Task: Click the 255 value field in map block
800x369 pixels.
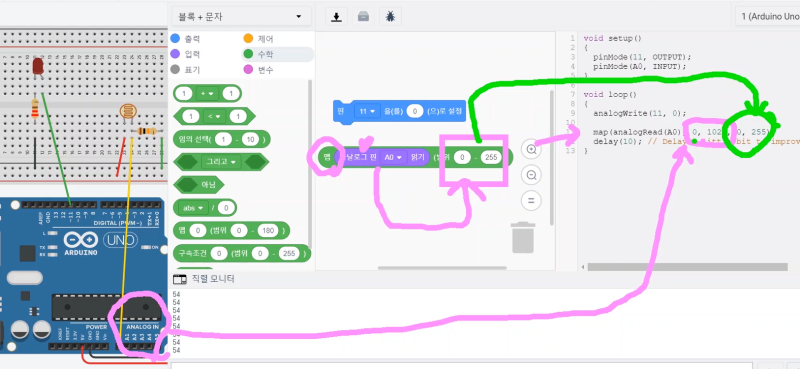Action: click(x=491, y=158)
